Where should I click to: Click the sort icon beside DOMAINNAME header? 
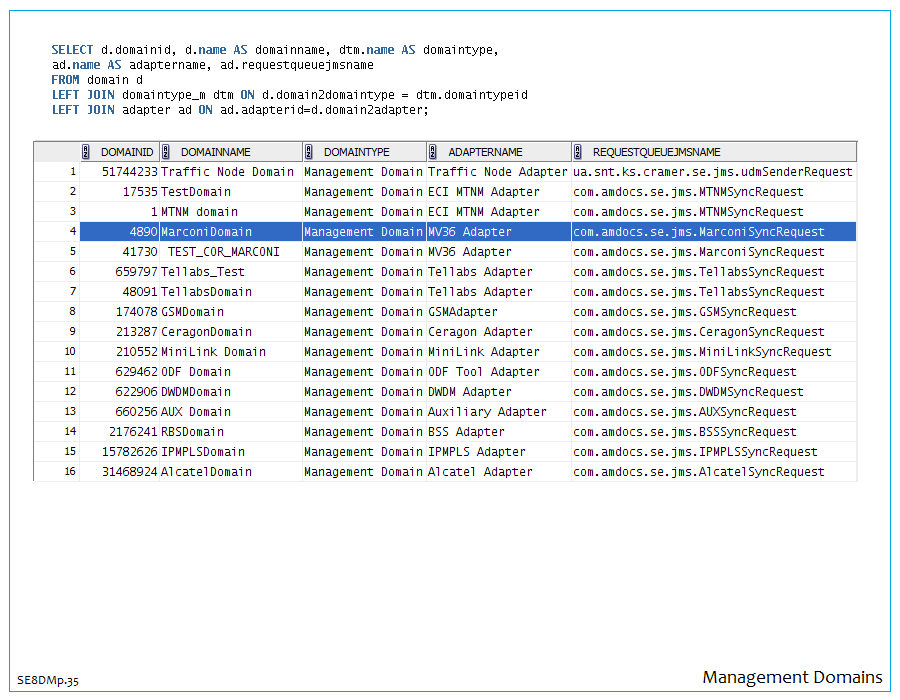pyautogui.click(x=166, y=152)
